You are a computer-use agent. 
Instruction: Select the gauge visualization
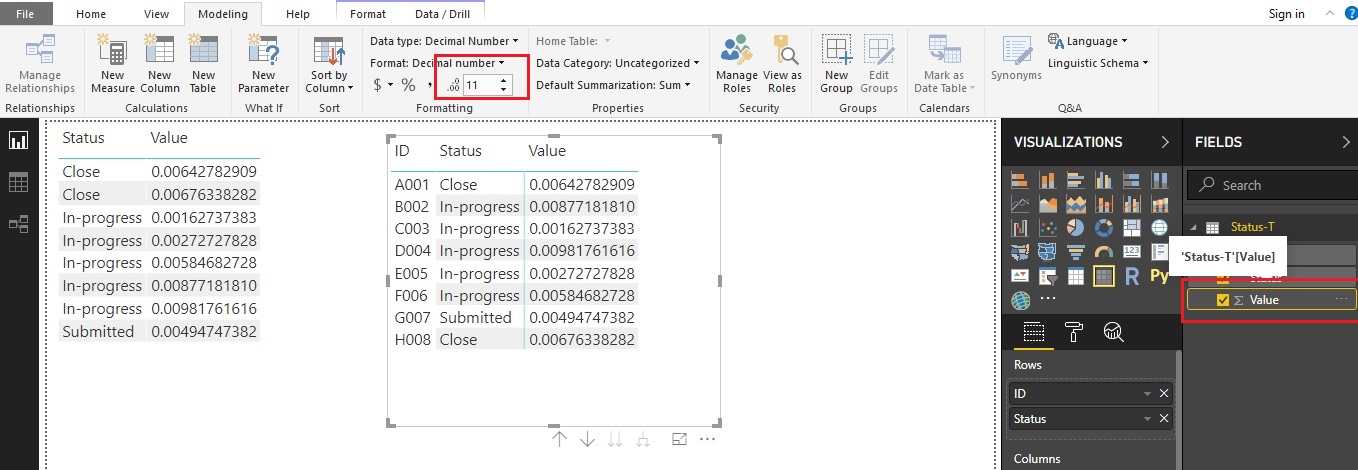pyautogui.click(x=1104, y=251)
